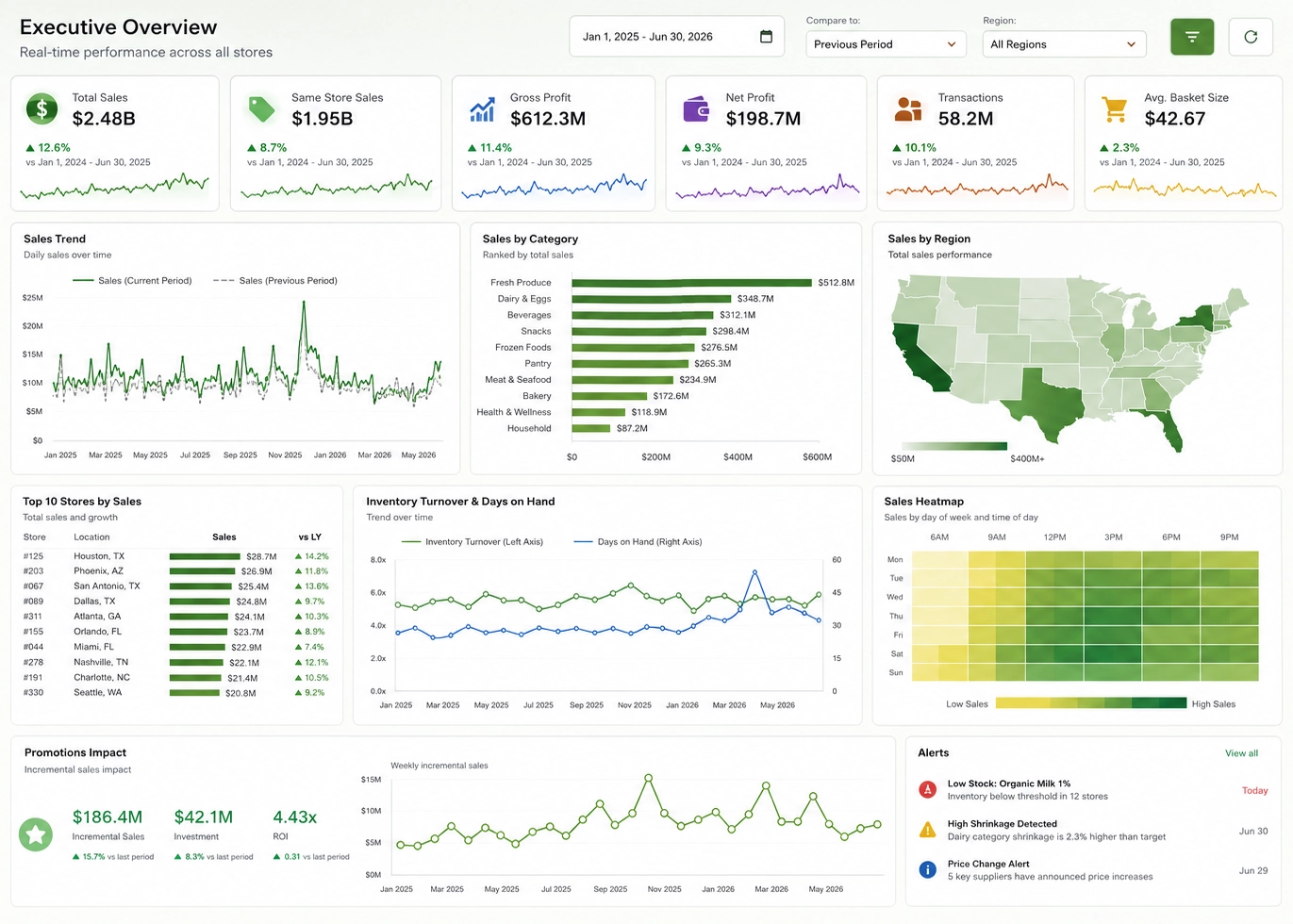1293x924 pixels.
Task: Select store #067 San Antonio, TX row
Action: pyautogui.click(x=176, y=586)
